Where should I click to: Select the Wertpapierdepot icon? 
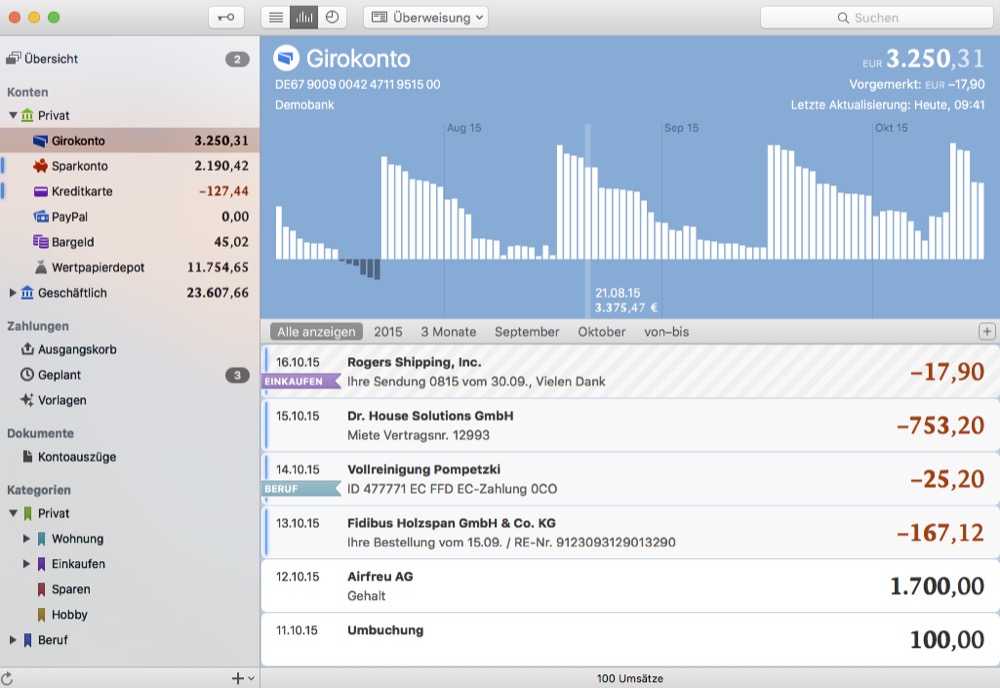pos(41,267)
